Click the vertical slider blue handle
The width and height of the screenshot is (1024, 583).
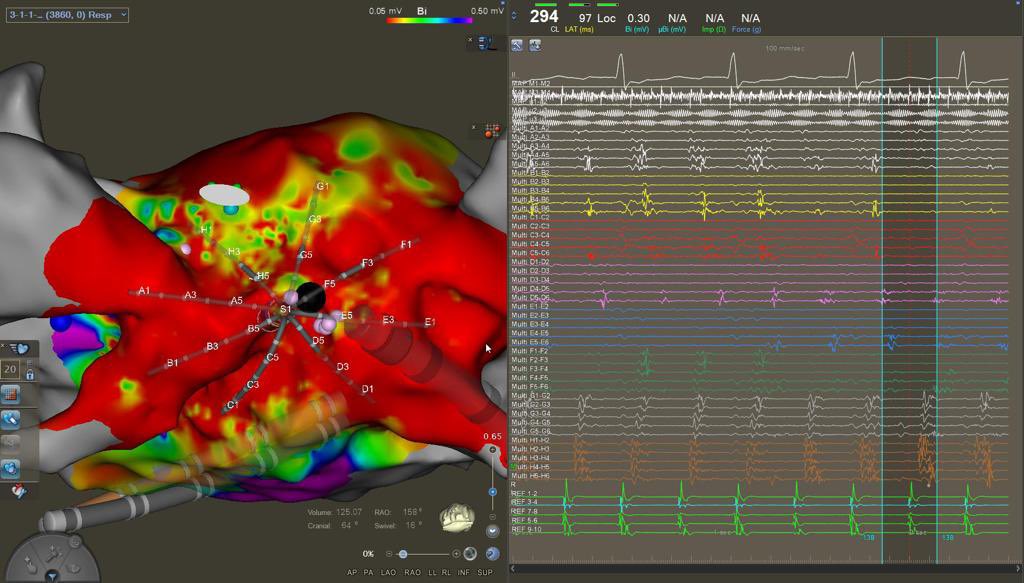[x=492, y=492]
